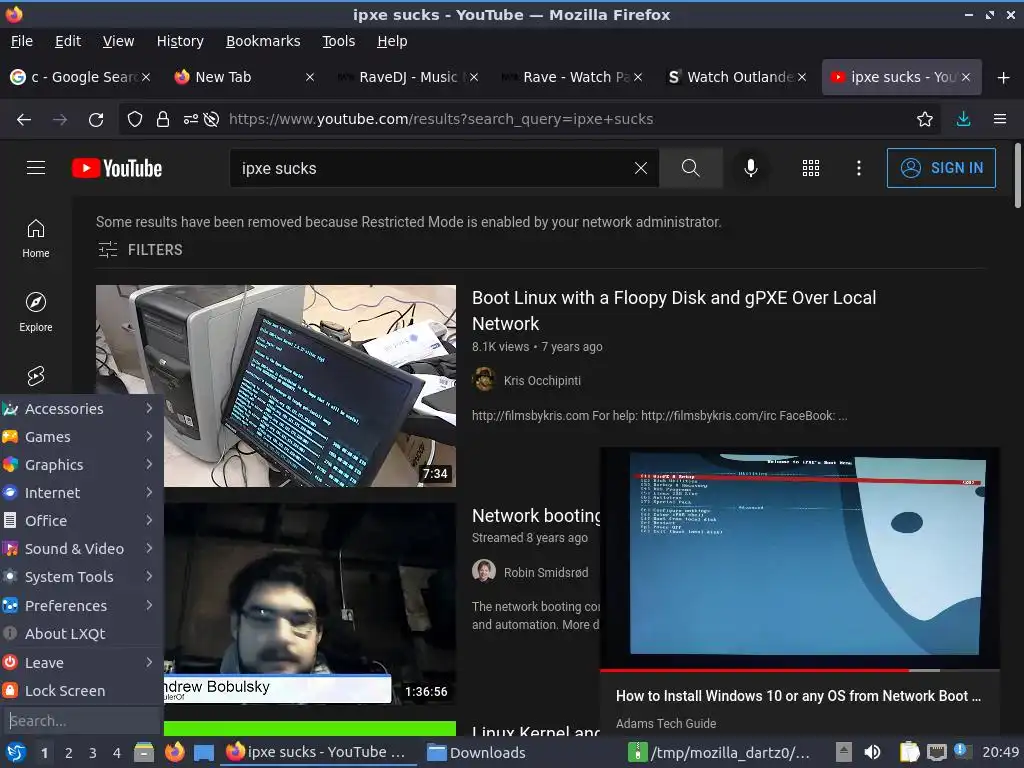Screen dimensions: 1024x768
Task: Switch to the Google Search tab
Action: (80, 78)
